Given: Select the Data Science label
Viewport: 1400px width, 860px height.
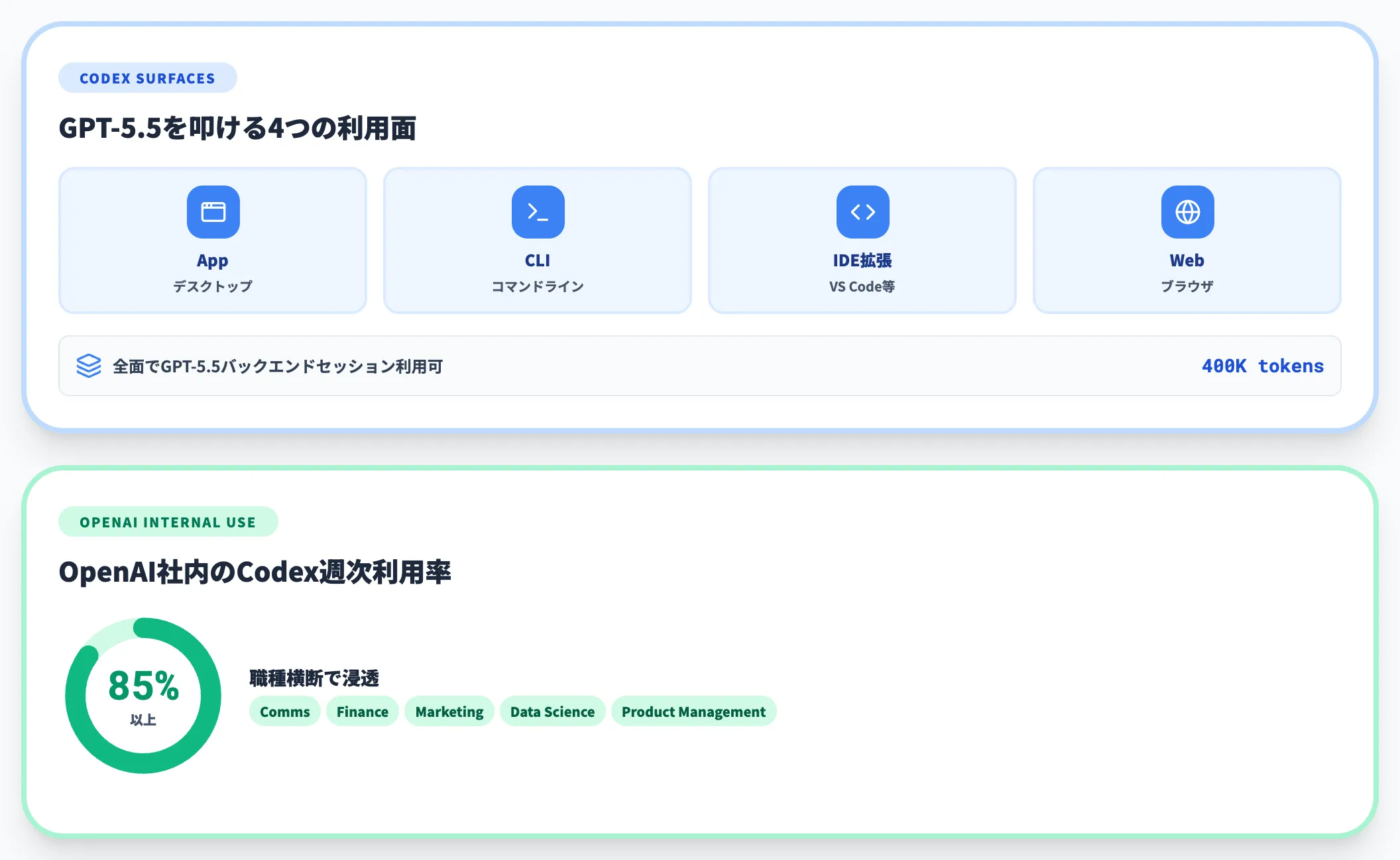Looking at the screenshot, I should coord(552,711).
